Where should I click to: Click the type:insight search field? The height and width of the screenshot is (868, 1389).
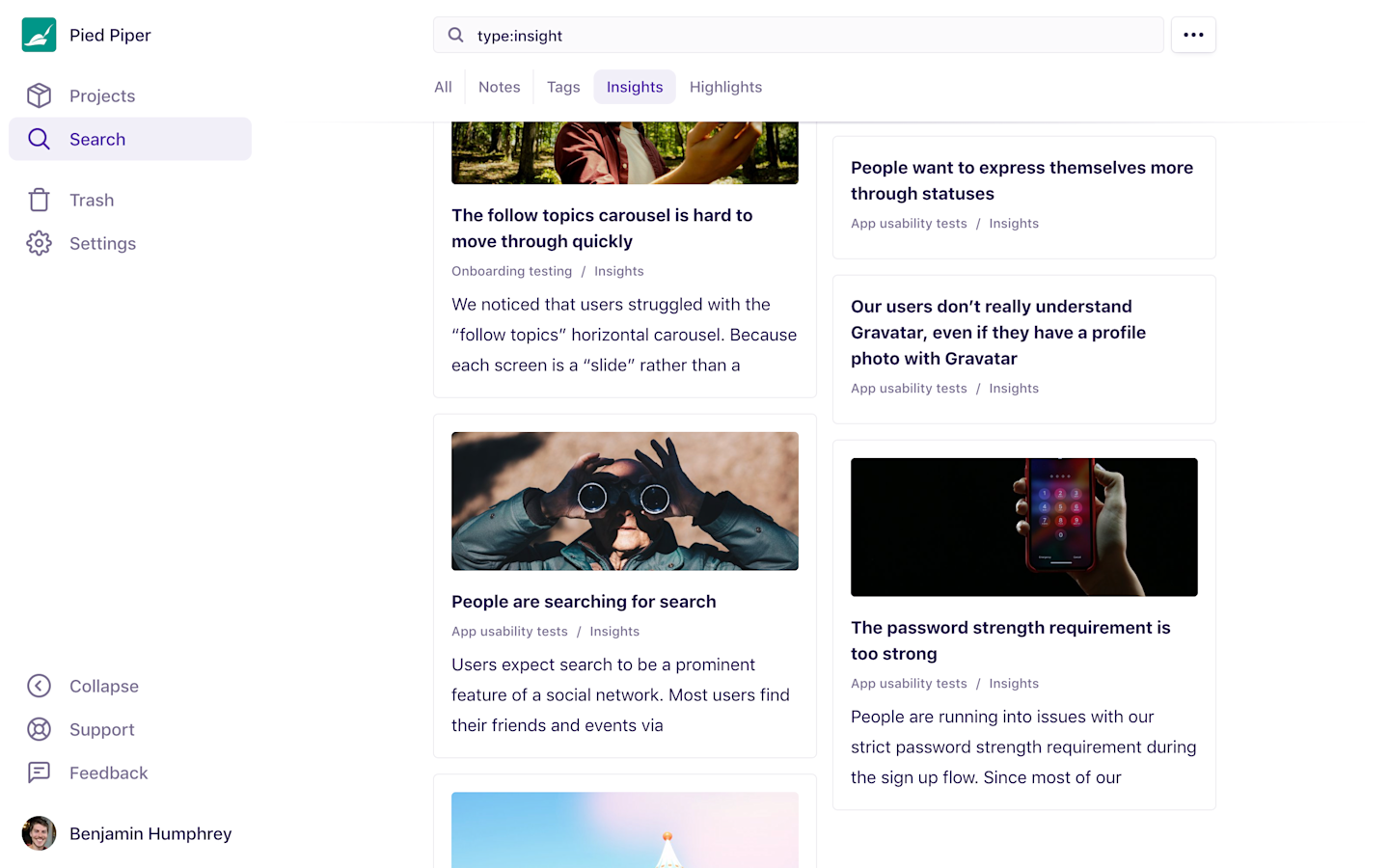coord(798,35)
